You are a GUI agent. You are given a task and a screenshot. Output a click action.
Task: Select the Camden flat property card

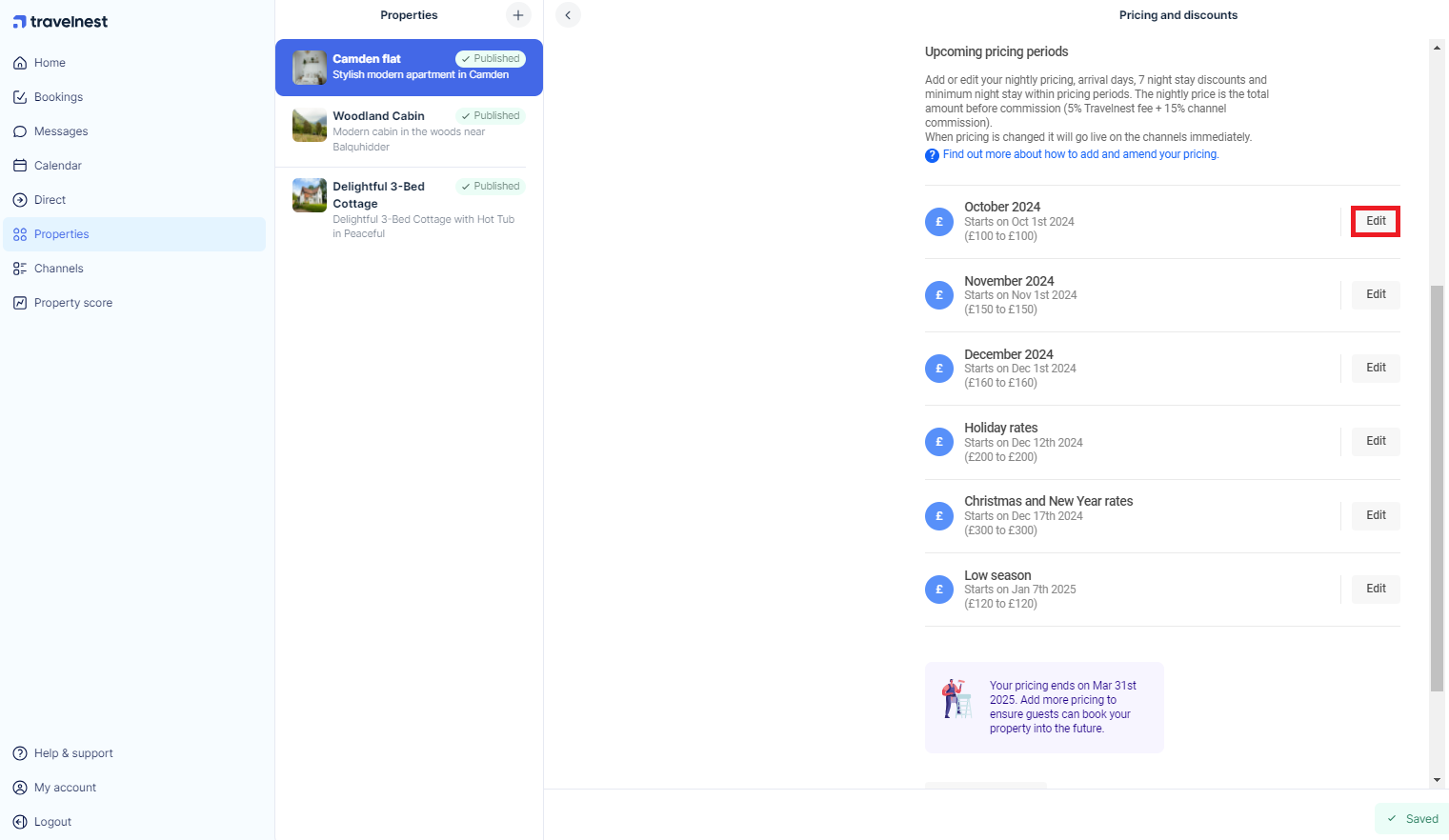pos(409,68)
